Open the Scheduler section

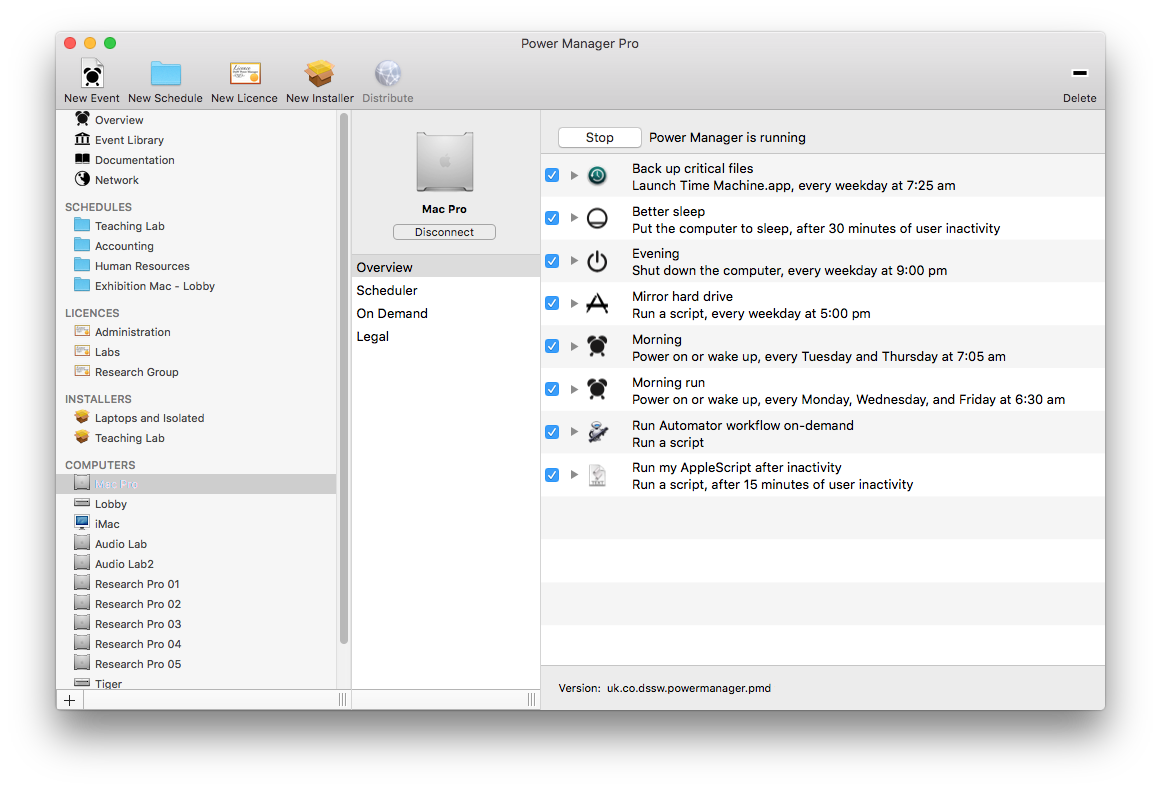coord(446,290)
